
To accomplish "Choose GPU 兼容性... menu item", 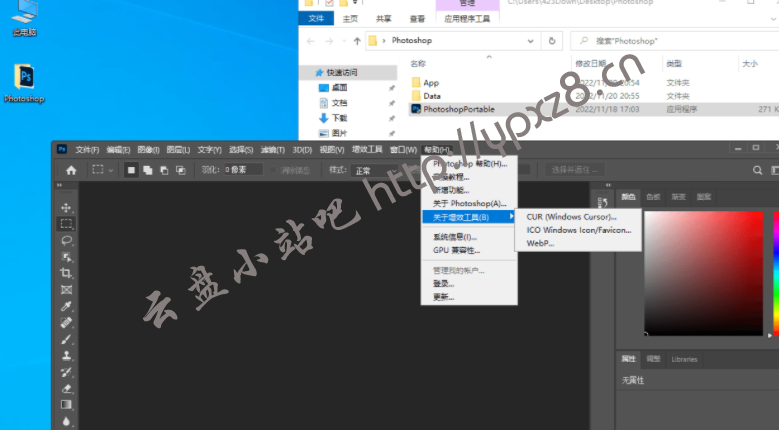I will pos(469,250).
